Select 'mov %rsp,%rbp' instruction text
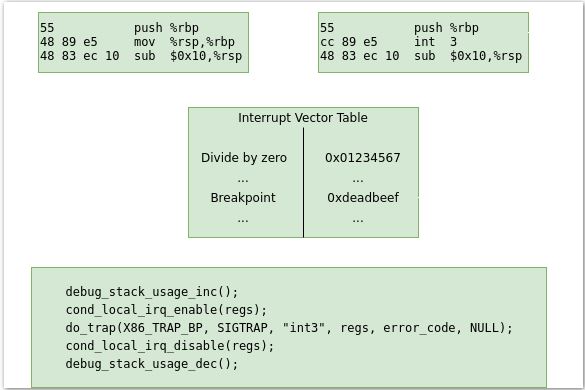Screen dimensions: 585x390 (184, 42)
